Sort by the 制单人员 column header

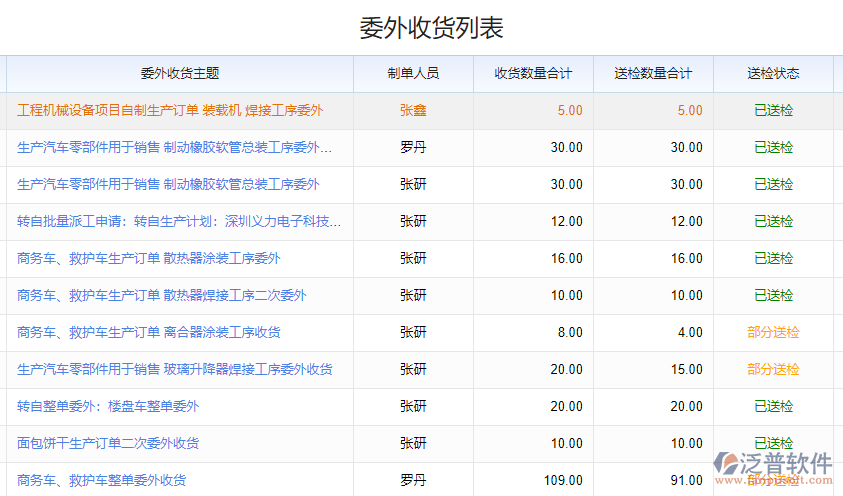tap(413, 73)
